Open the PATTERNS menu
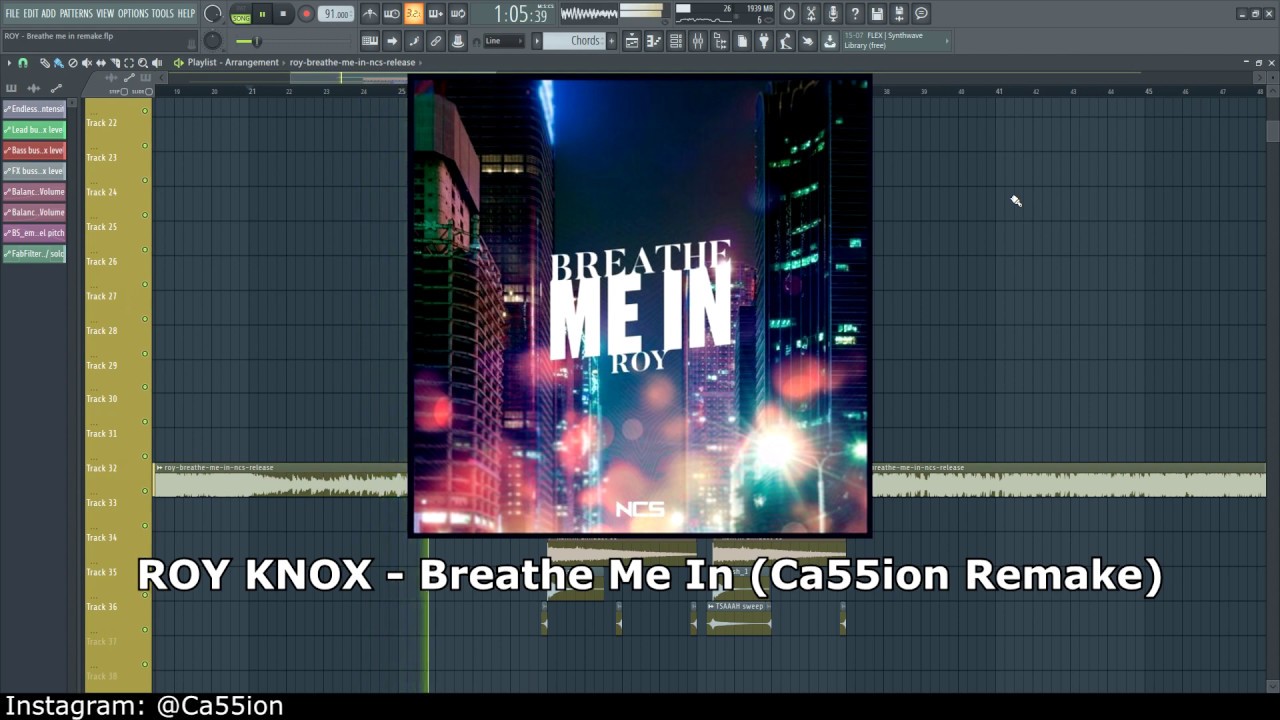 coord(76,13)
